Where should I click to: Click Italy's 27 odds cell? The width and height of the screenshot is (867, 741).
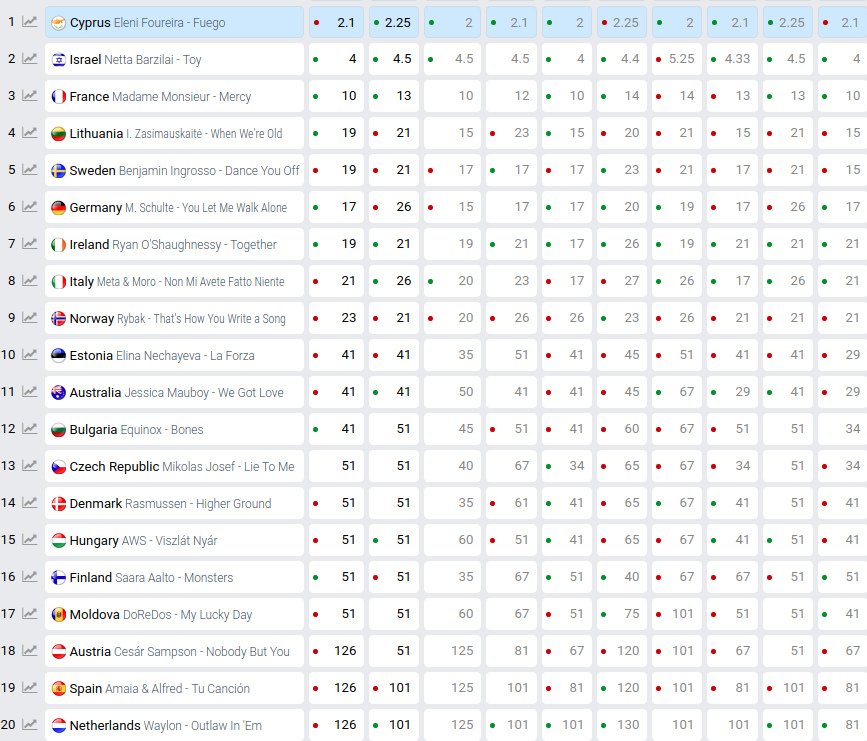coord(622,281)
